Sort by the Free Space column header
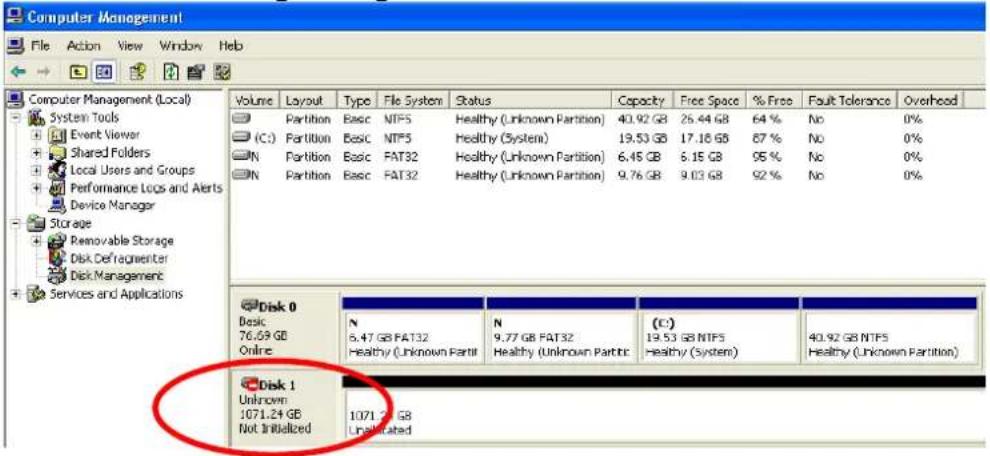This screenshot has height=456, width=990. click(709, 100)
